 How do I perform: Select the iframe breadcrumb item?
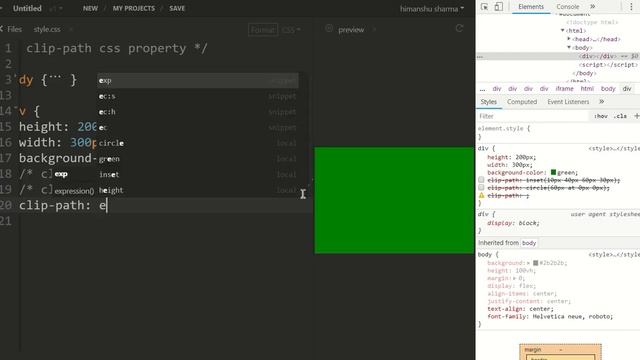[564, 88]
